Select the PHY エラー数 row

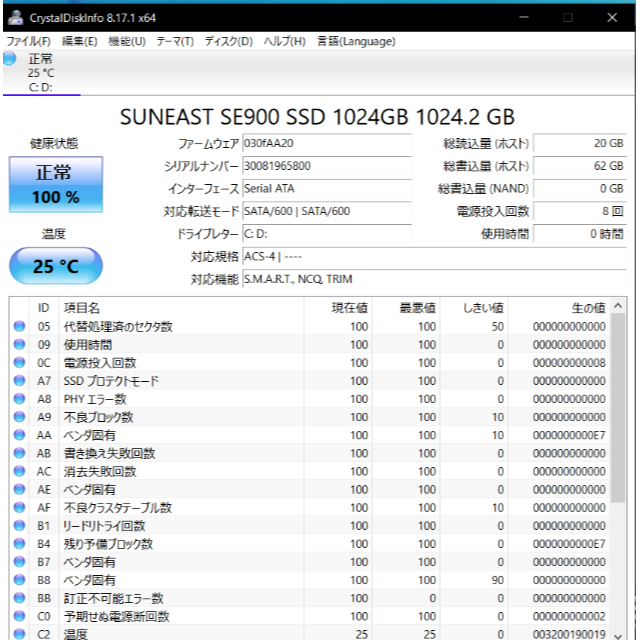coord(309,398)
